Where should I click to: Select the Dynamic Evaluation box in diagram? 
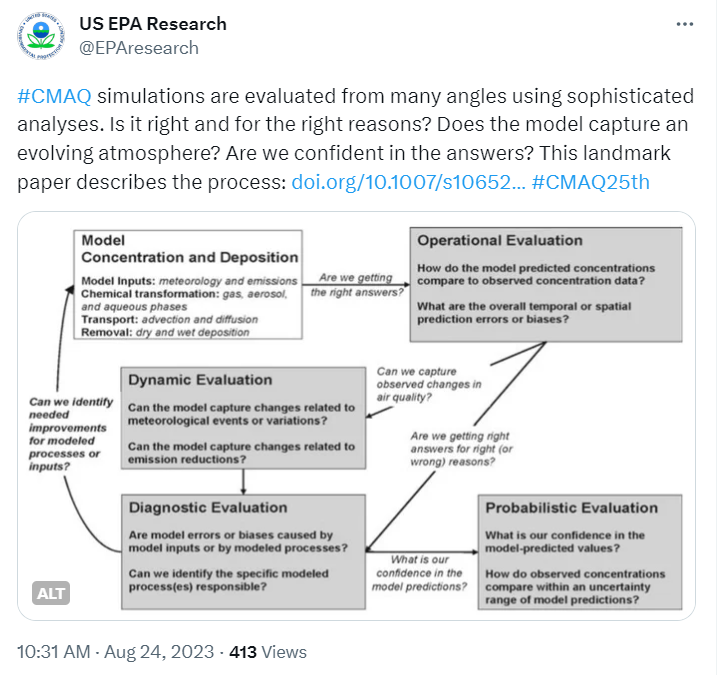coord(242,417)
